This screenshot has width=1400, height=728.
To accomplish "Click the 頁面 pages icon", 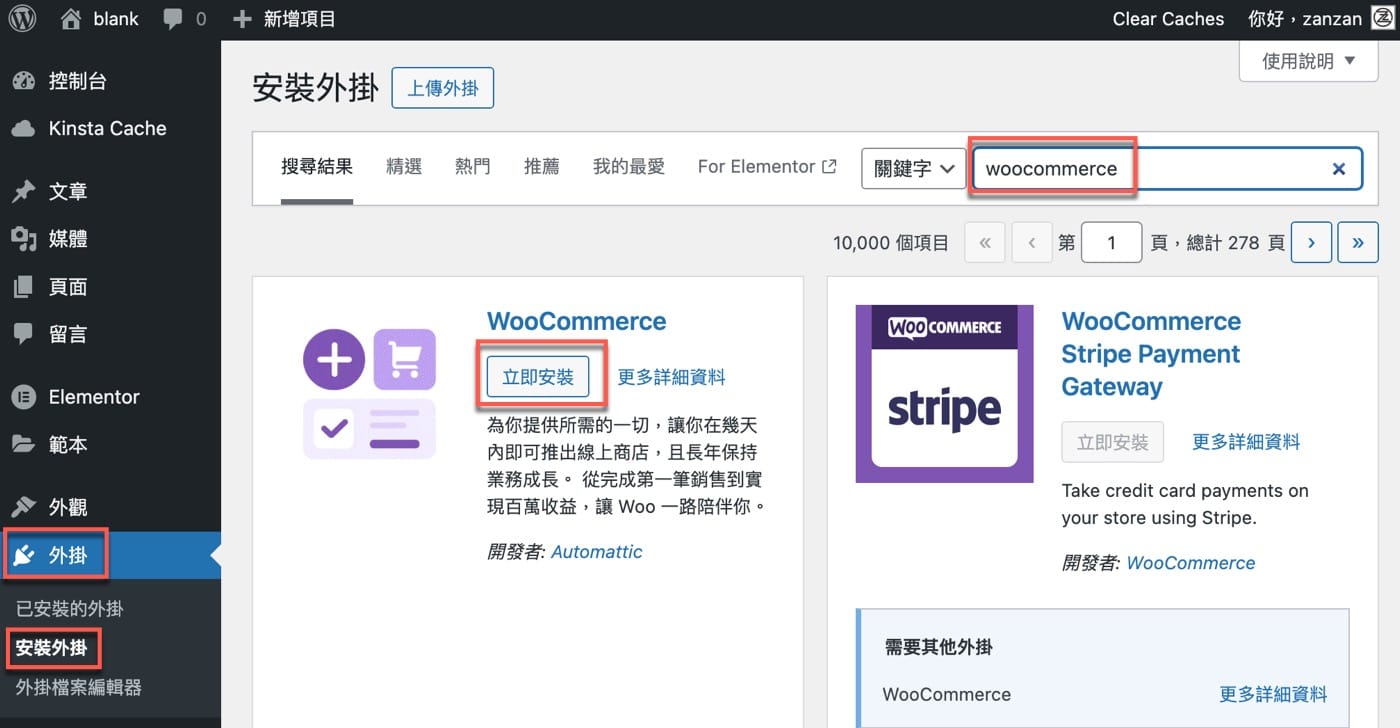I will (x=24, y=287).
